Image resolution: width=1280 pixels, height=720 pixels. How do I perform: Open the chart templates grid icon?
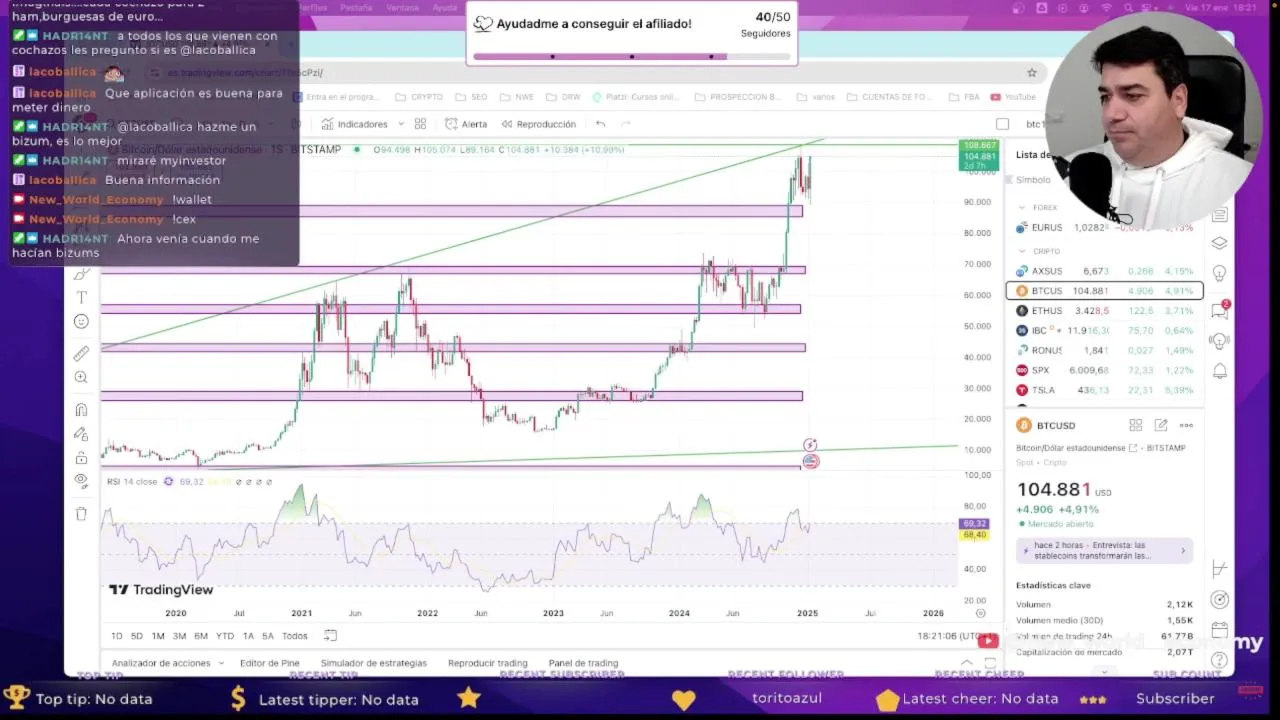click(420, 124)
